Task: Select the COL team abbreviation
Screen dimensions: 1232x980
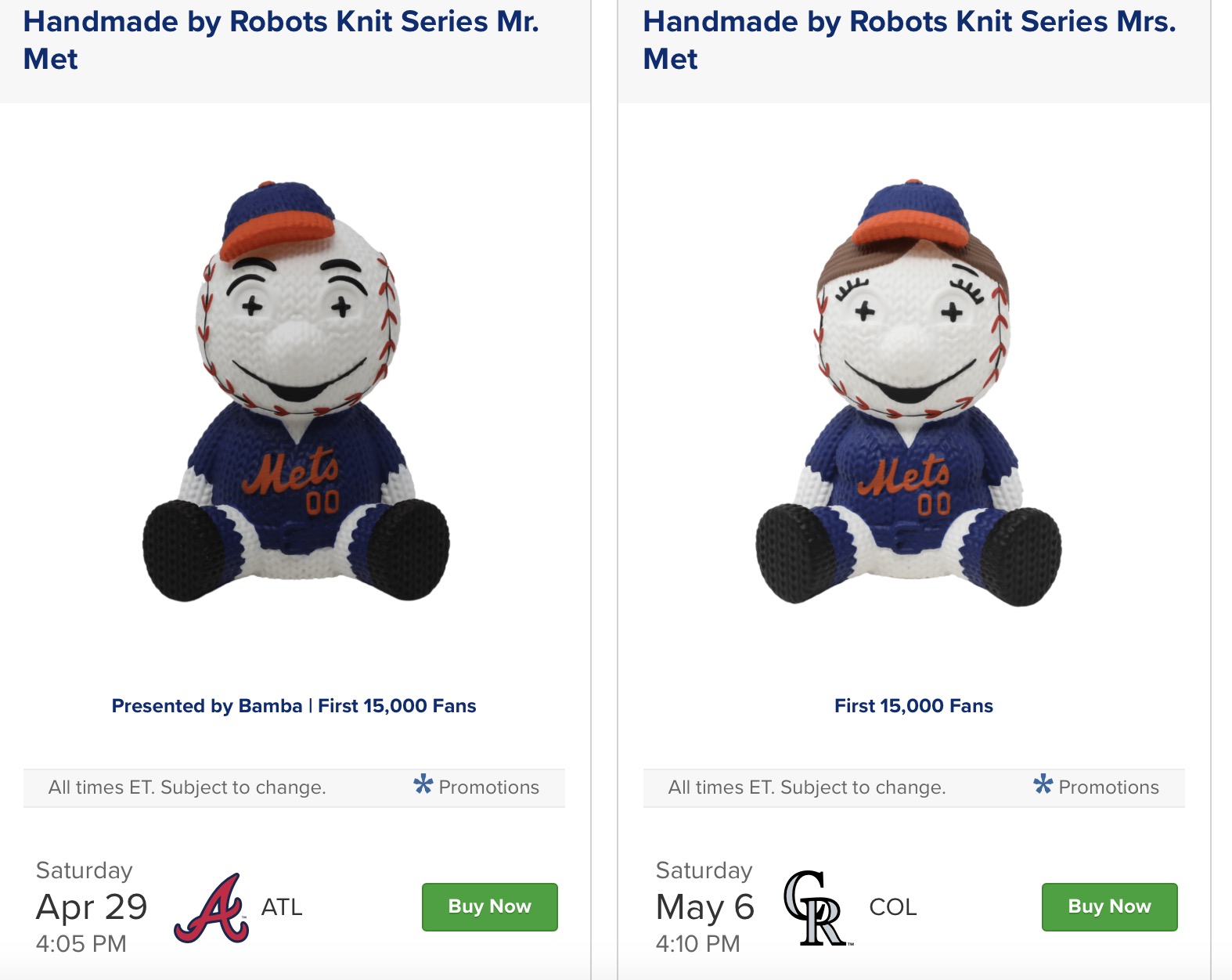Action: pos(893,907)
